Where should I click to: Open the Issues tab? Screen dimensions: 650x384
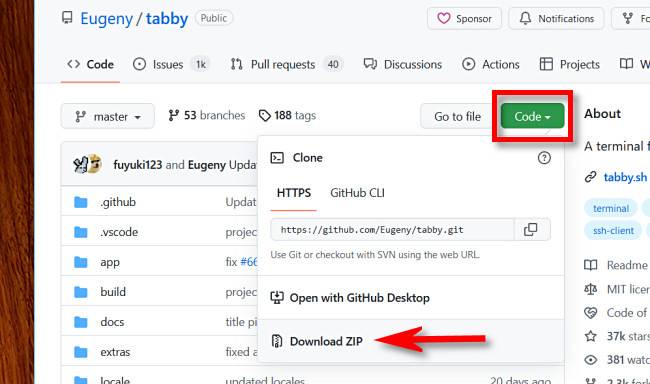pyautogui.click(x=171, y=64)
